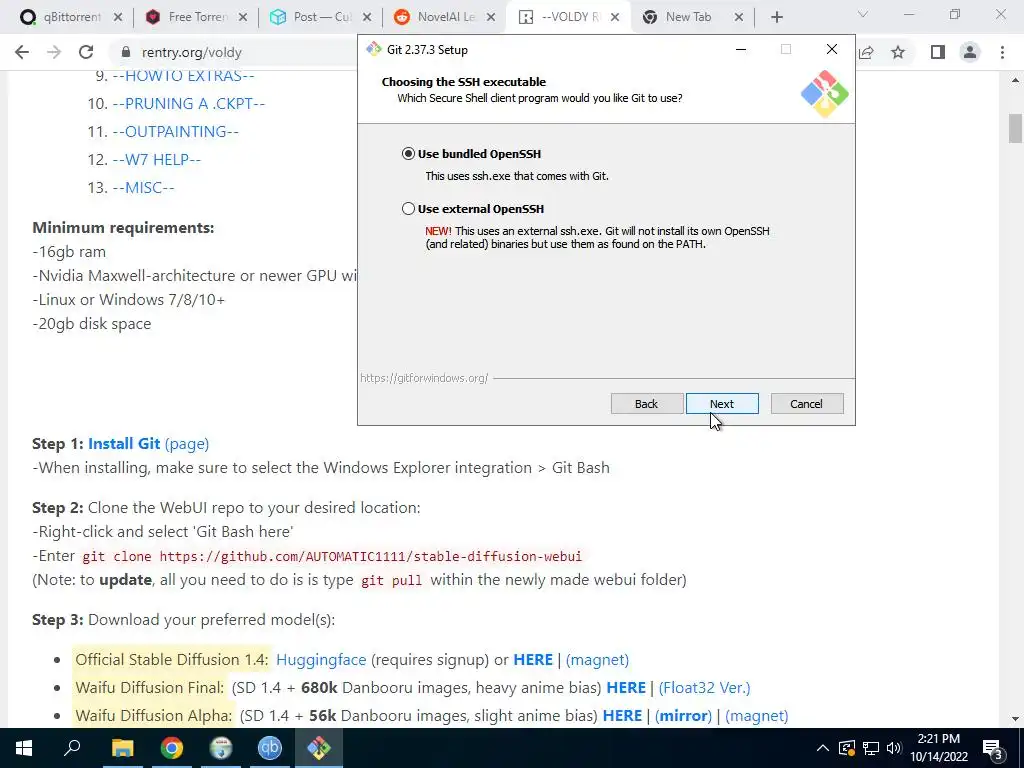Close the New Tab tab
The height and width of the screenshot is (768, 1024).
point(739,18)
